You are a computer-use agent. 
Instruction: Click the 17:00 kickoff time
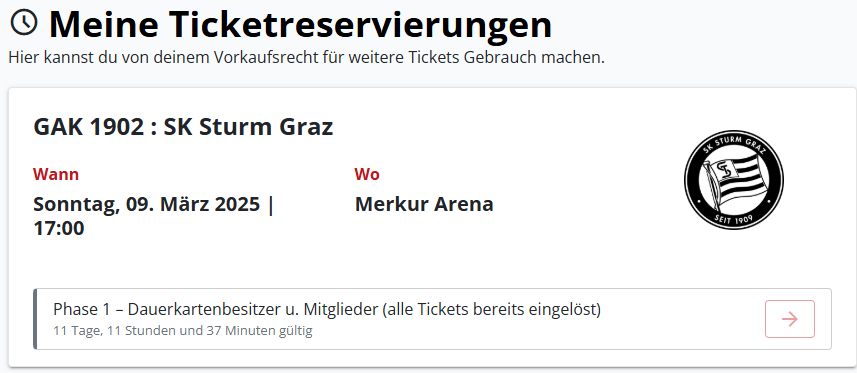point(59,228)
